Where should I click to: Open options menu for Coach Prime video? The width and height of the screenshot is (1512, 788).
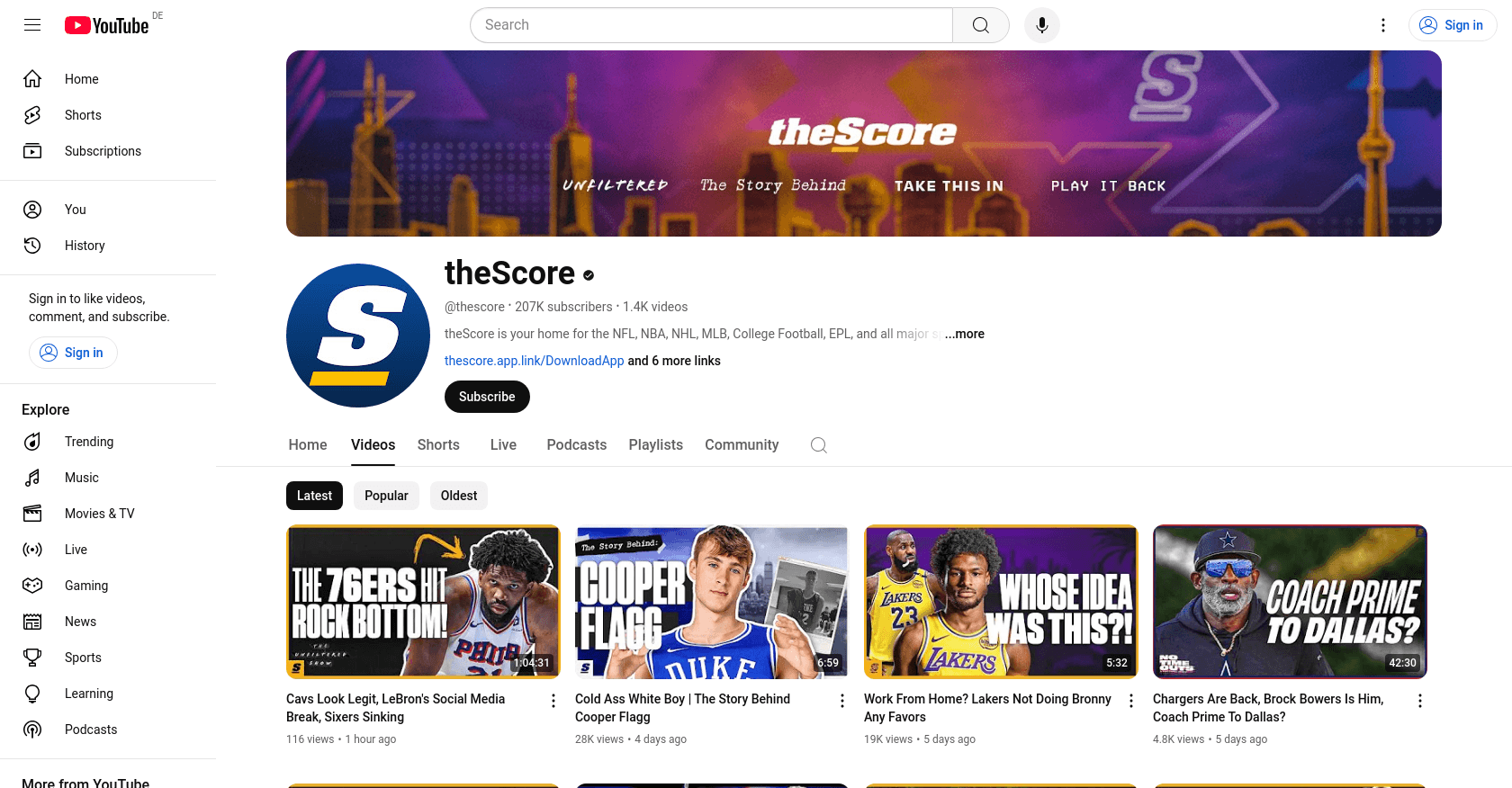pos(1420,701)
